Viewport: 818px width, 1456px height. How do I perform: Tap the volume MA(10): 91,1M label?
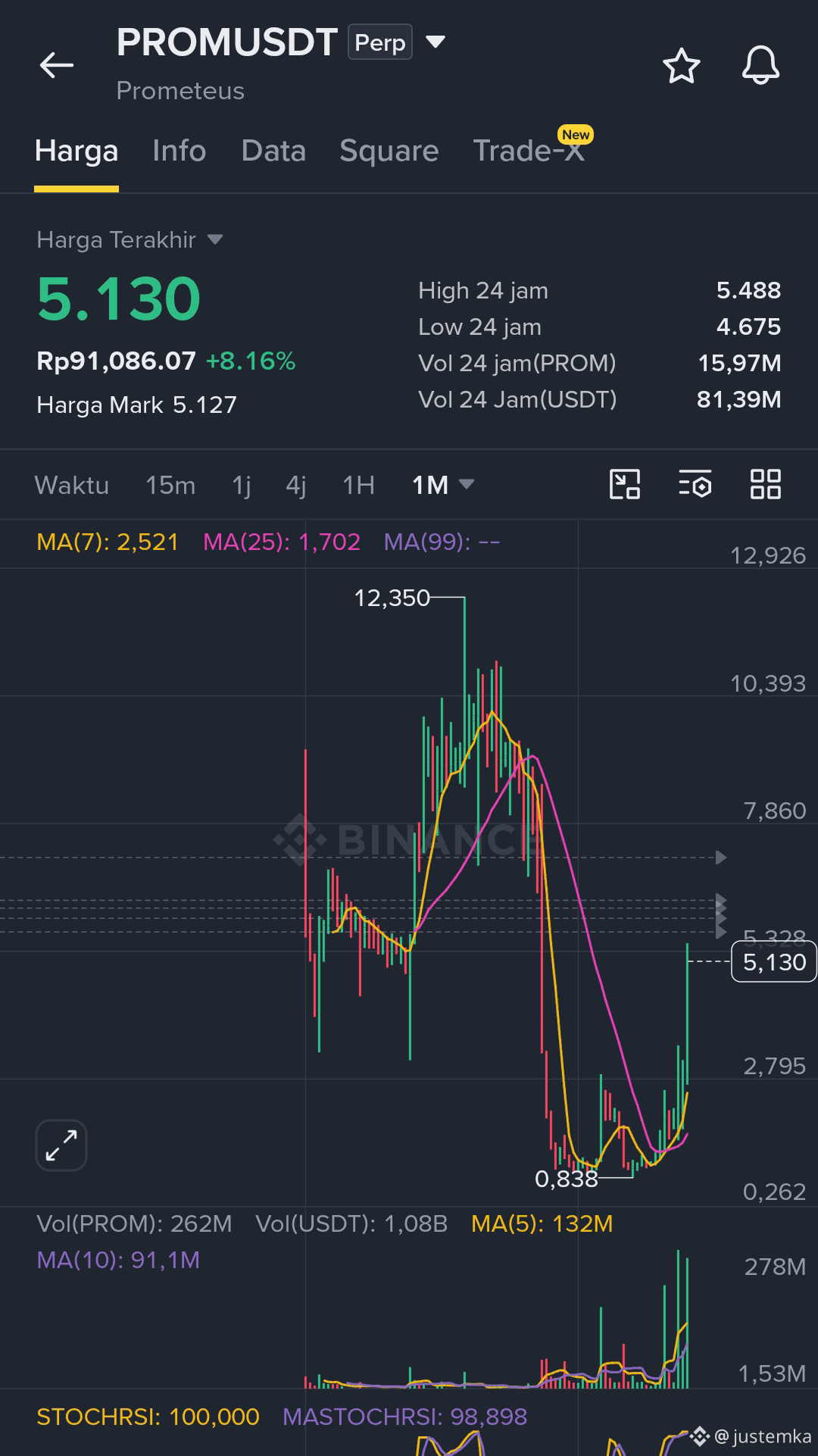click(x=118, y=1260)
